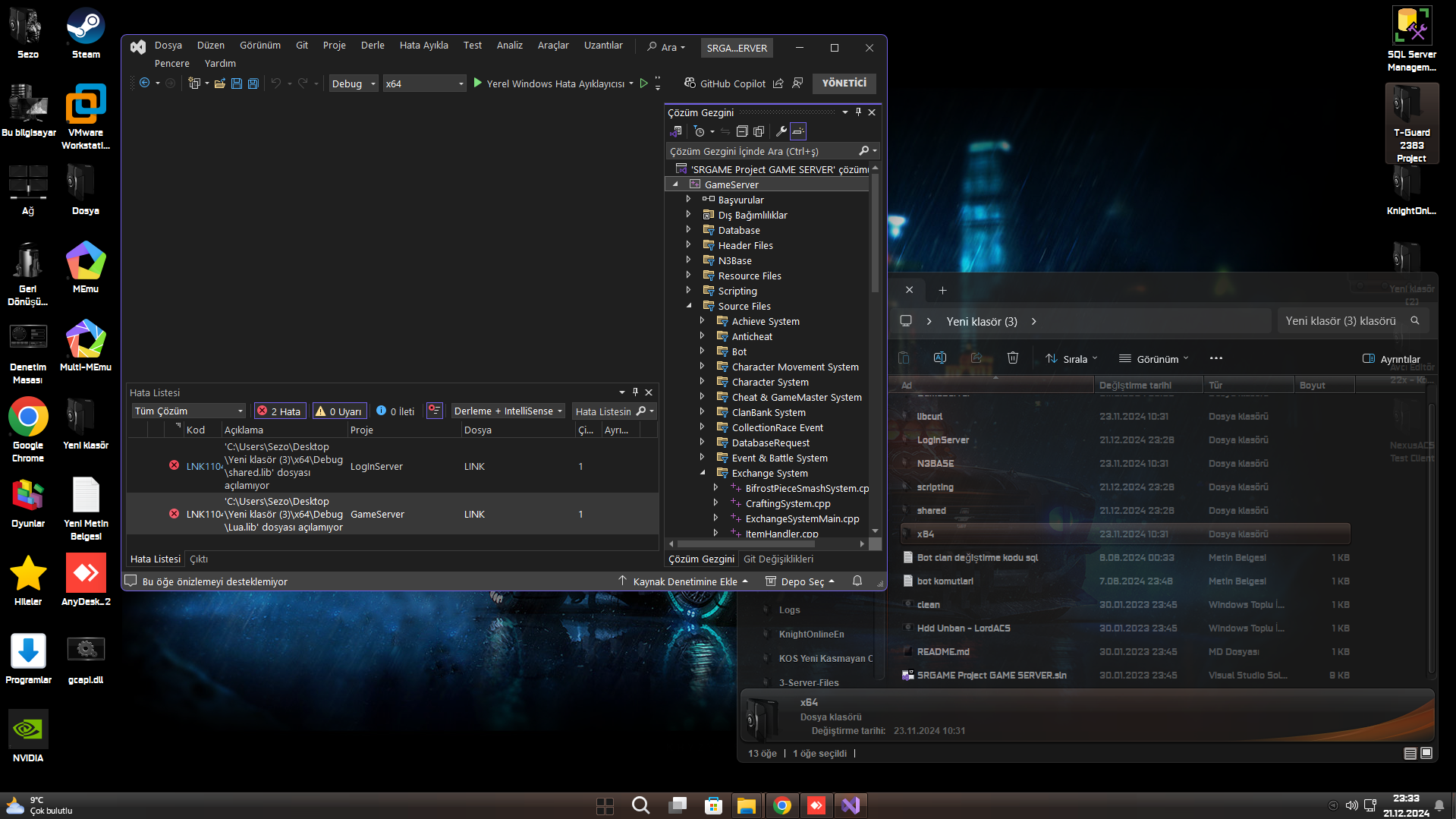Toggle the 0 Uyarı warnings filter
Screen dimensions: 1456x819
339,411
